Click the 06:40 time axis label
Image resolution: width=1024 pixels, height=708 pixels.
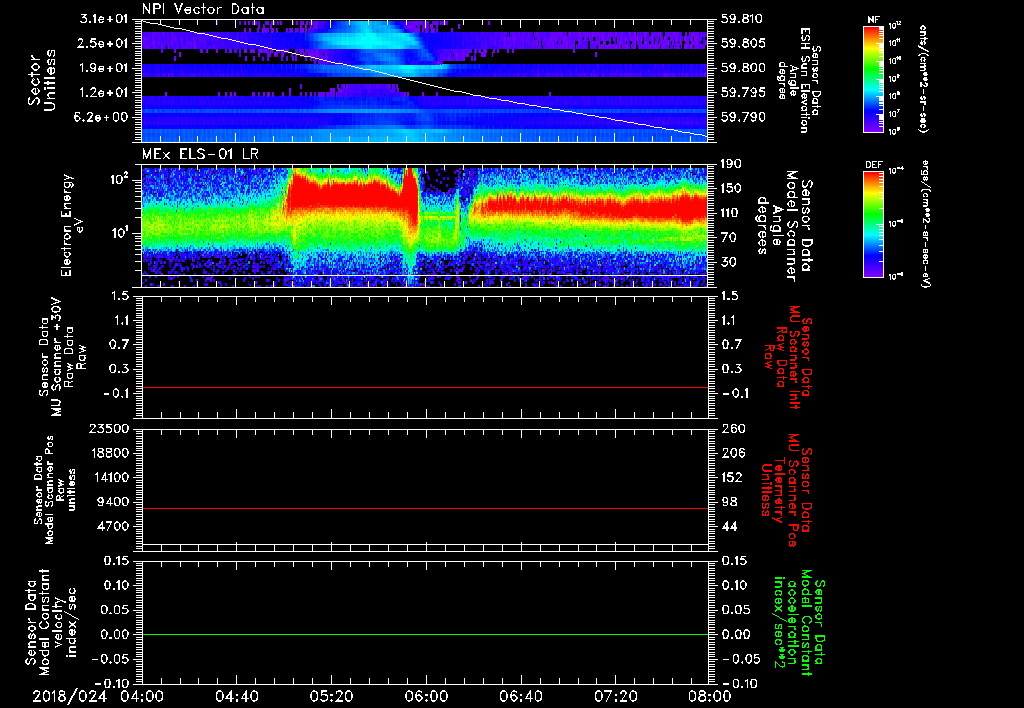tap(520, 696)
